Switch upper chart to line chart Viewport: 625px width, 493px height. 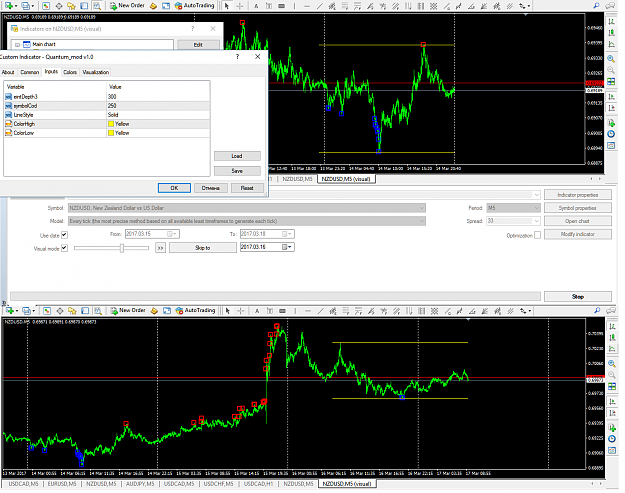[611, 44]
